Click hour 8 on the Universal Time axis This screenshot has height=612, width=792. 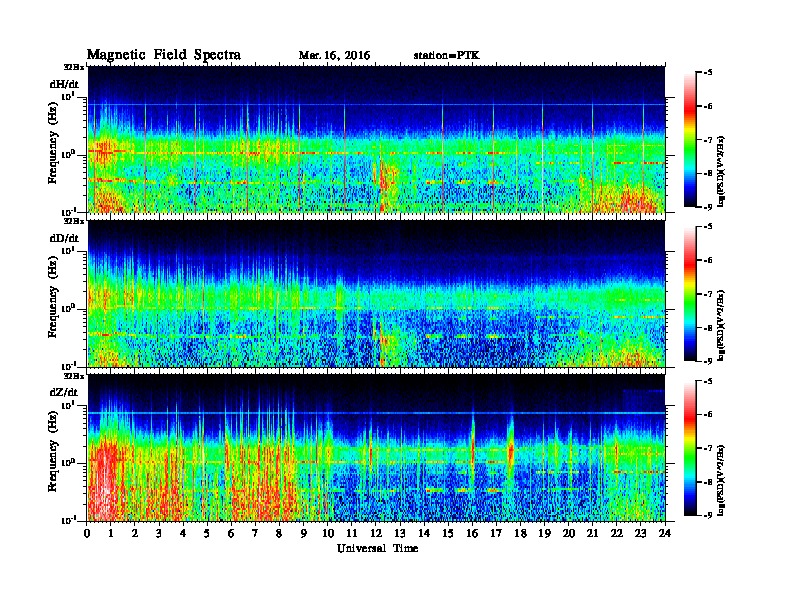(279, 534)
